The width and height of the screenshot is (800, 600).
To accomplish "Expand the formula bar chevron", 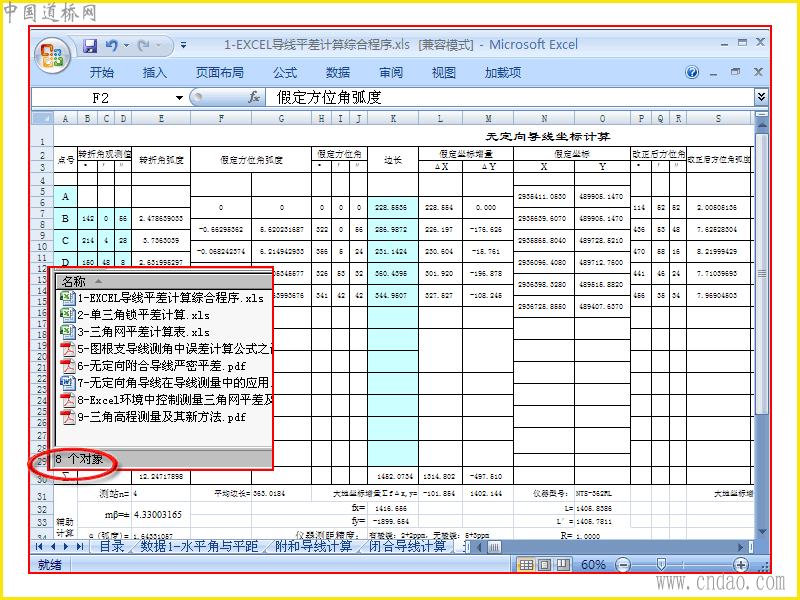I will (761, 96).
